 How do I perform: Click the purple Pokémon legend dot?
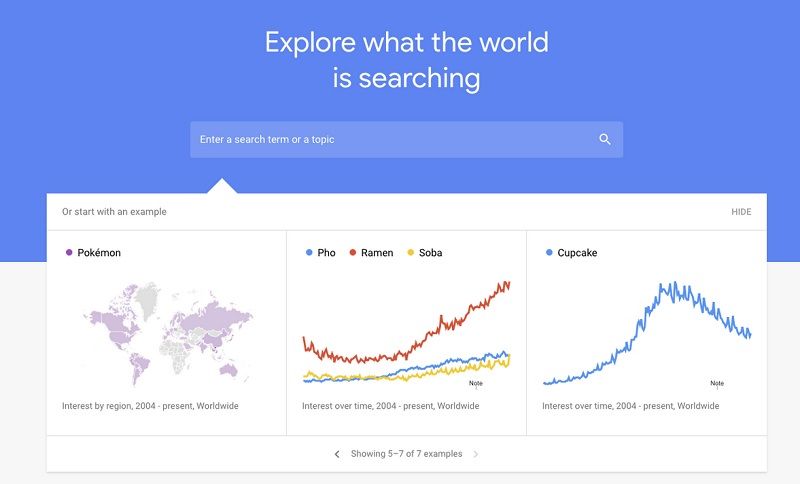pyautogui.click(x=69, y=252)
